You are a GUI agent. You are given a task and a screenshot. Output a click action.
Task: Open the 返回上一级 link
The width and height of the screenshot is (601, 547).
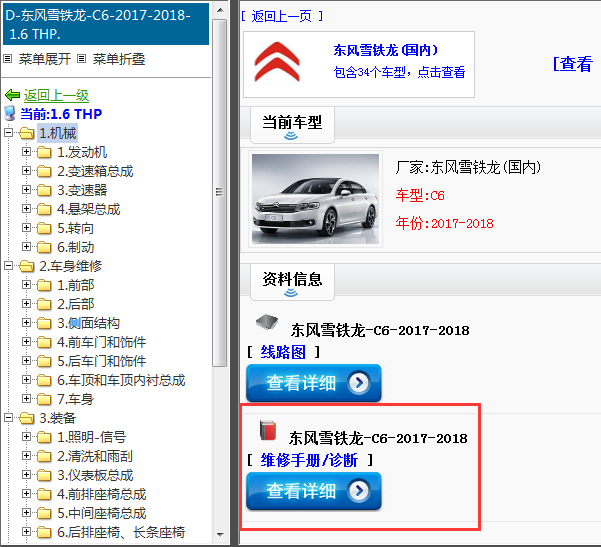[56, 95]
